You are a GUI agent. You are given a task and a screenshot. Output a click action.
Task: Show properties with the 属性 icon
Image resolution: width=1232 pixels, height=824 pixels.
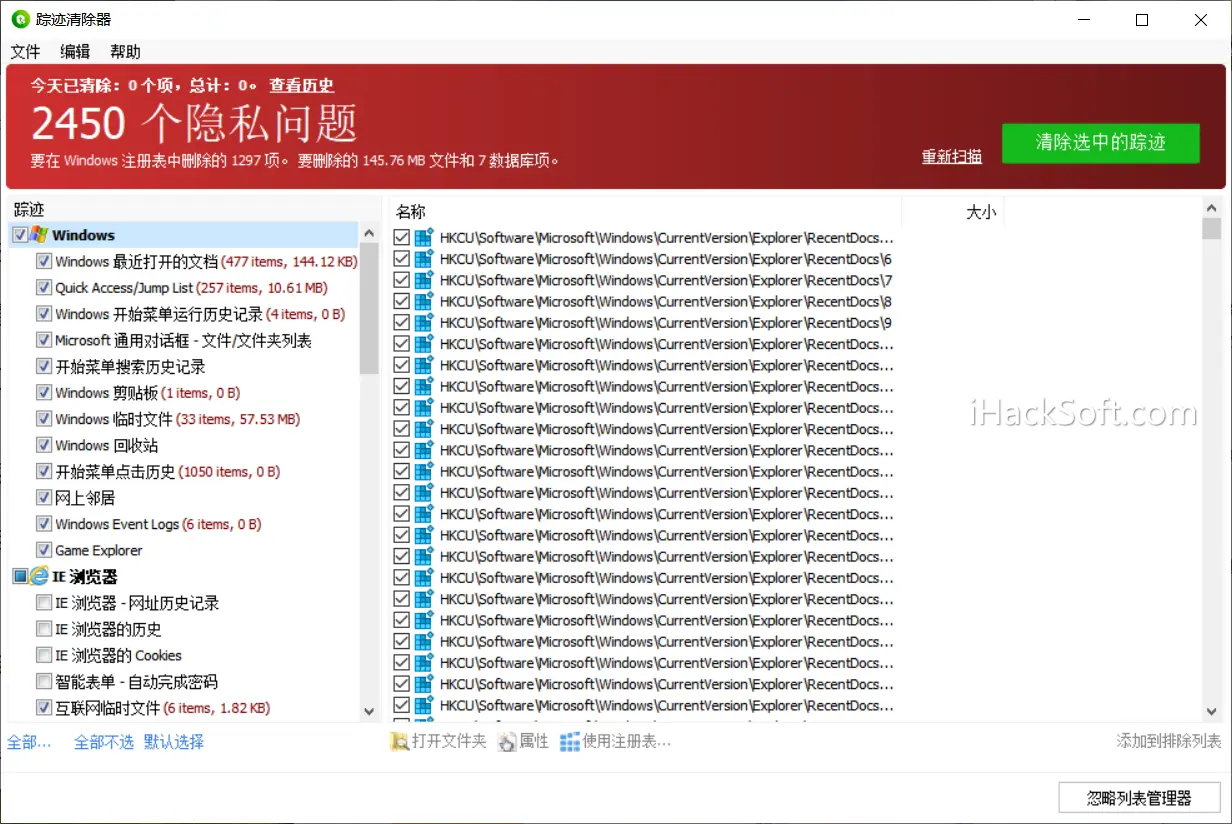(x=507, y=742)
